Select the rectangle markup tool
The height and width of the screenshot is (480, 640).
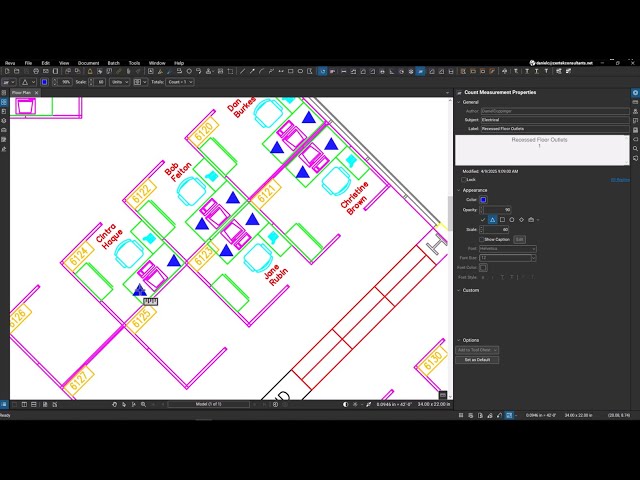click(x=291, y=71)
